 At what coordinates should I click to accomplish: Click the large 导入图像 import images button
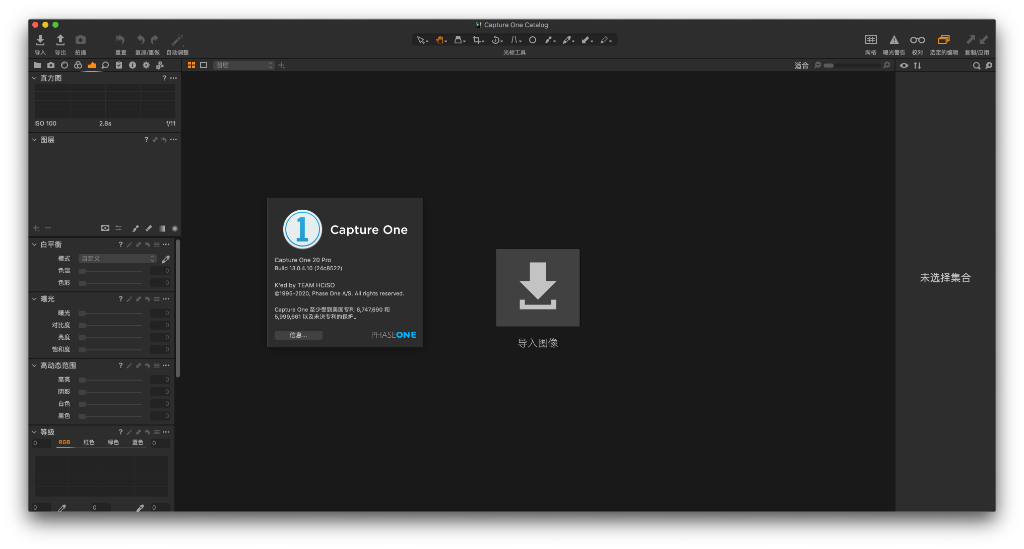[x=537, y=287]
